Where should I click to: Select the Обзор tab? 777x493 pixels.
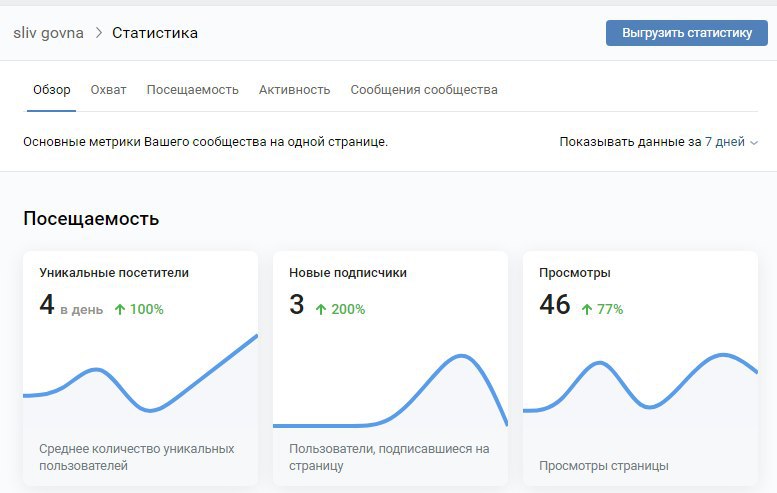point(52,90)
